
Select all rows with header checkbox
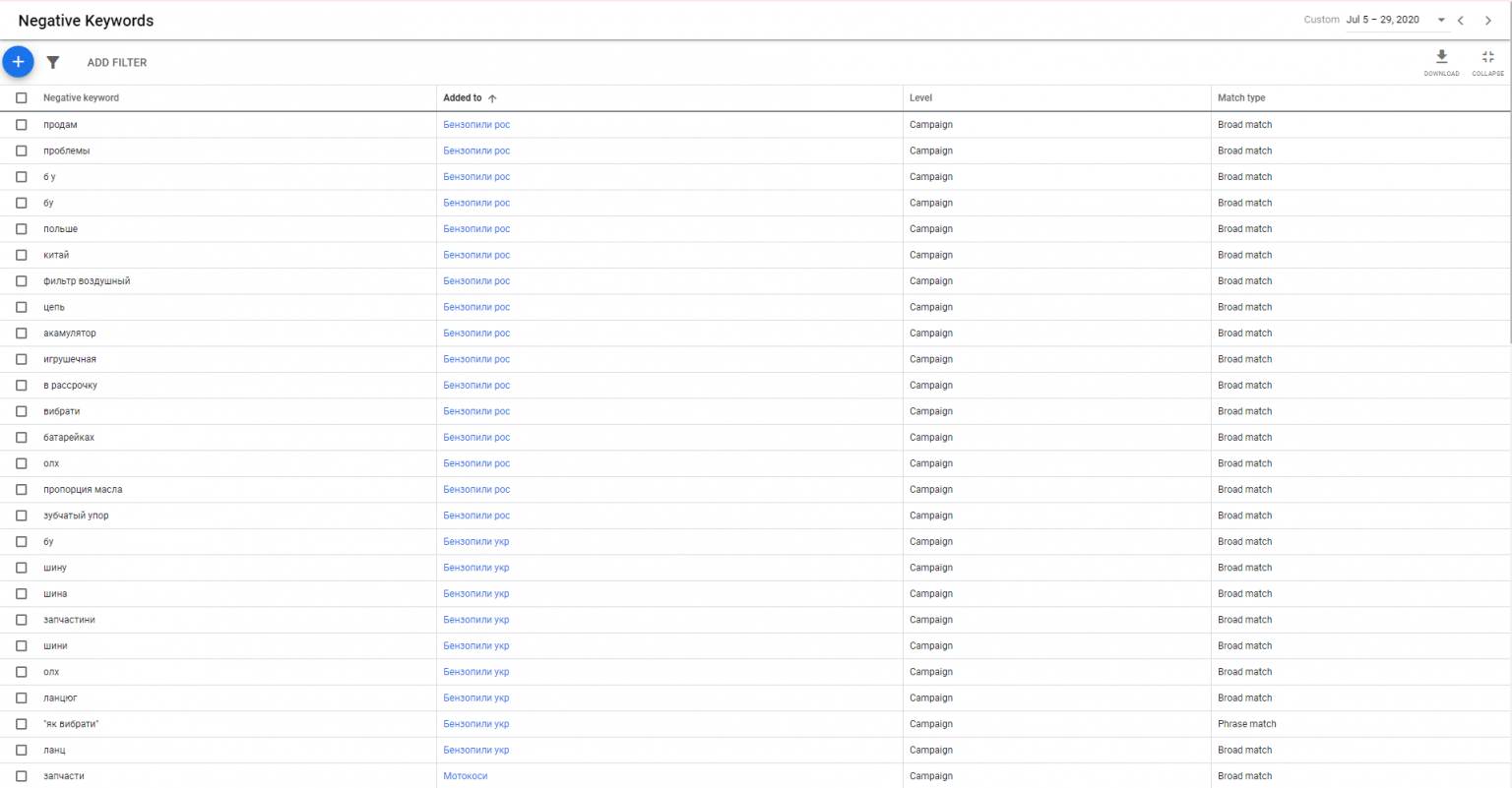click(x=22, y=98)
